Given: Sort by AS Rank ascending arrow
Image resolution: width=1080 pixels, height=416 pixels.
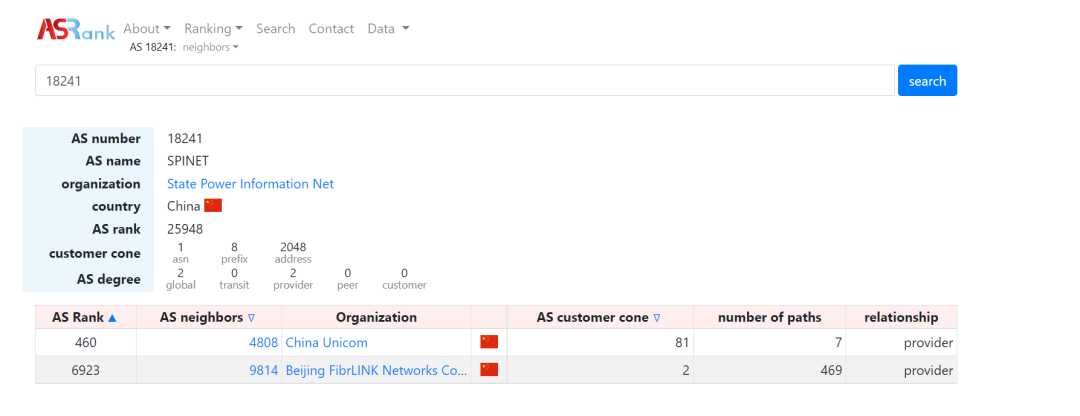Looking at the screenshot, I should pyautogui.click(x=113, y=318).
